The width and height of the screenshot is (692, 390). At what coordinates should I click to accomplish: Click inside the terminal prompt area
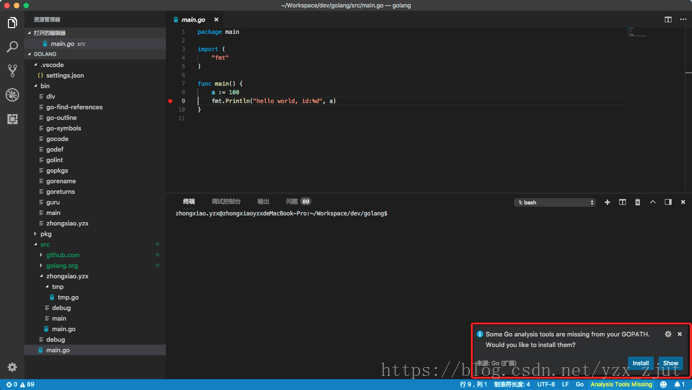tap(281, 214)
